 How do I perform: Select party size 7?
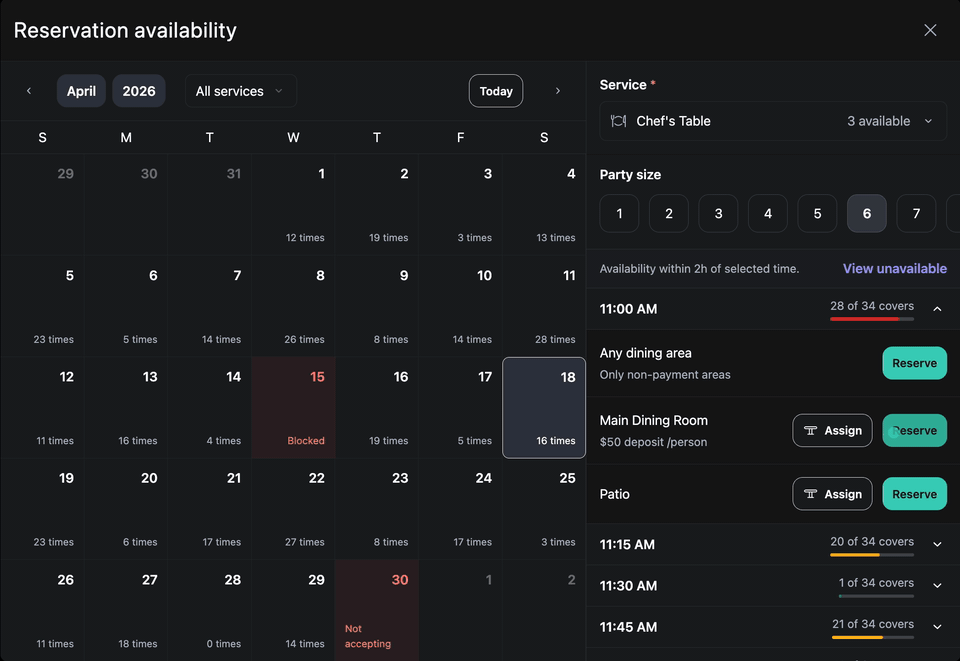916,213
